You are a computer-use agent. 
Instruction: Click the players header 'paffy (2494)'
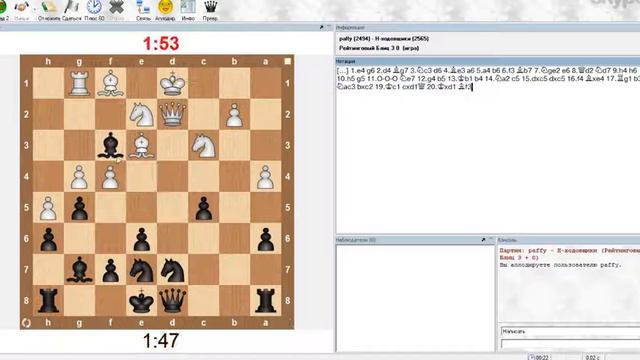coord(355,38)
